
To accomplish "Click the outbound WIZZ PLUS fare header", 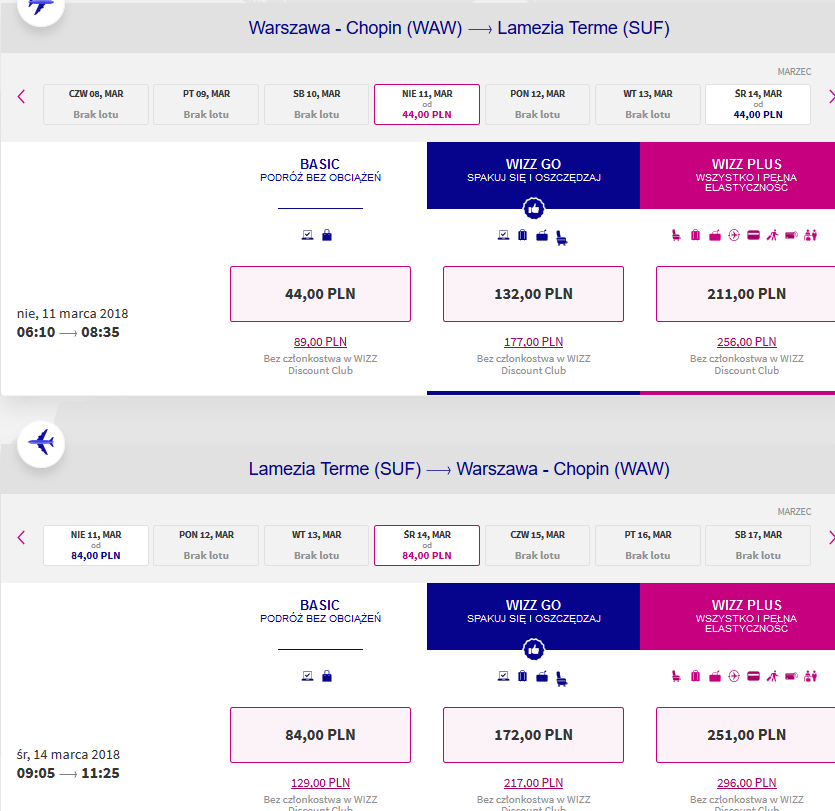I will click(x=738, y=175).
